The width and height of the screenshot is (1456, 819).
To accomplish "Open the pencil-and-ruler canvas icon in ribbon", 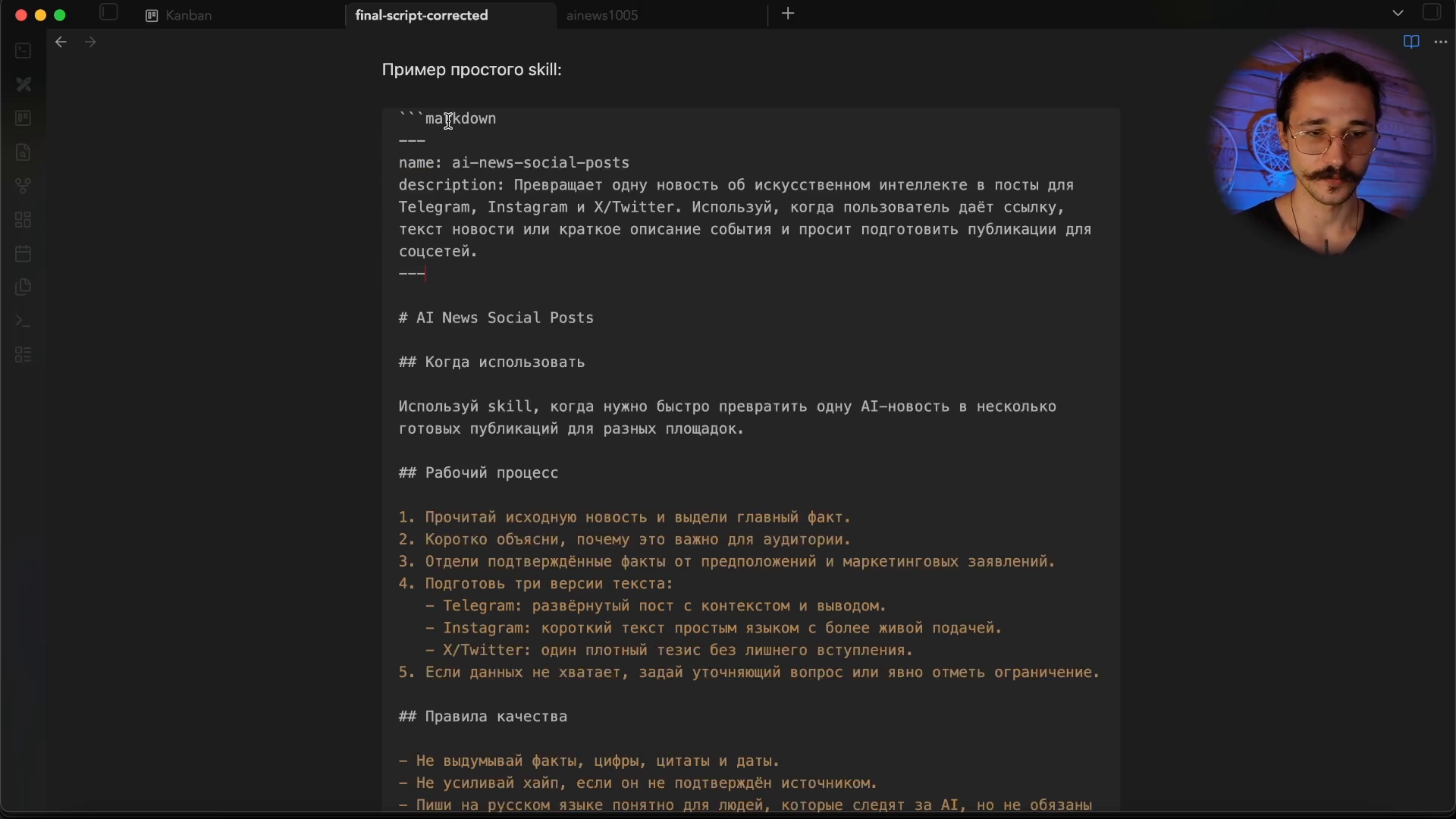I will pyautogui.click(x=24, y=84).
